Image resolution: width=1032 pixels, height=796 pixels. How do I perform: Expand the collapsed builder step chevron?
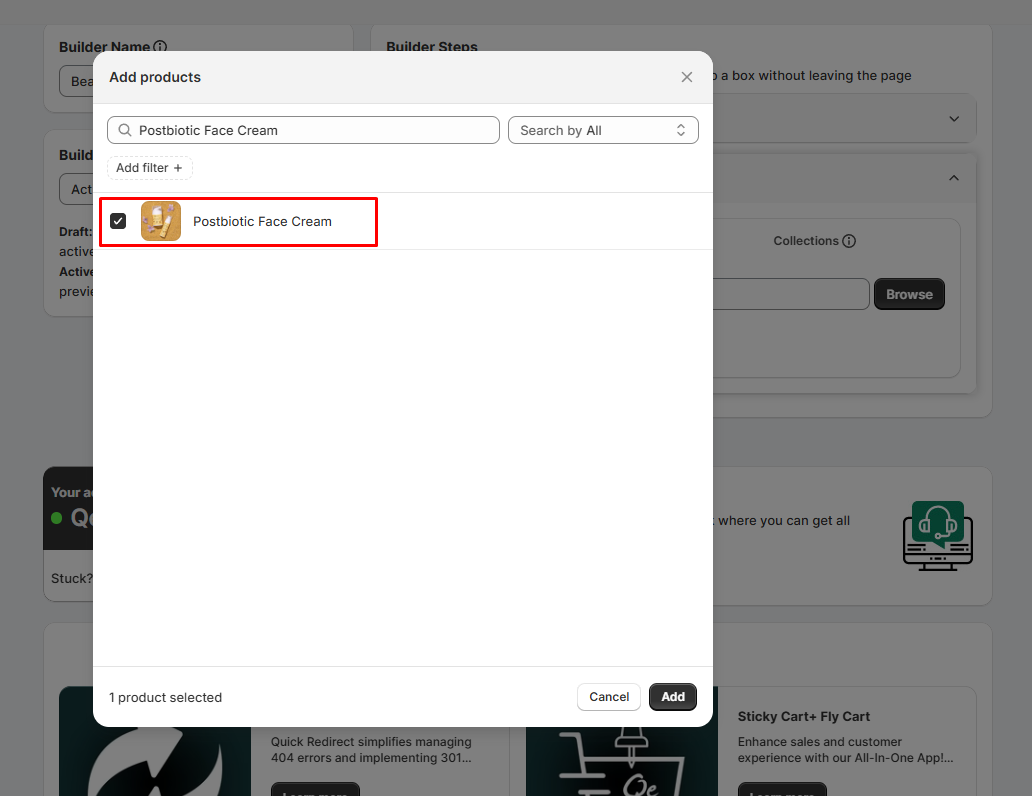coord(953,119)
